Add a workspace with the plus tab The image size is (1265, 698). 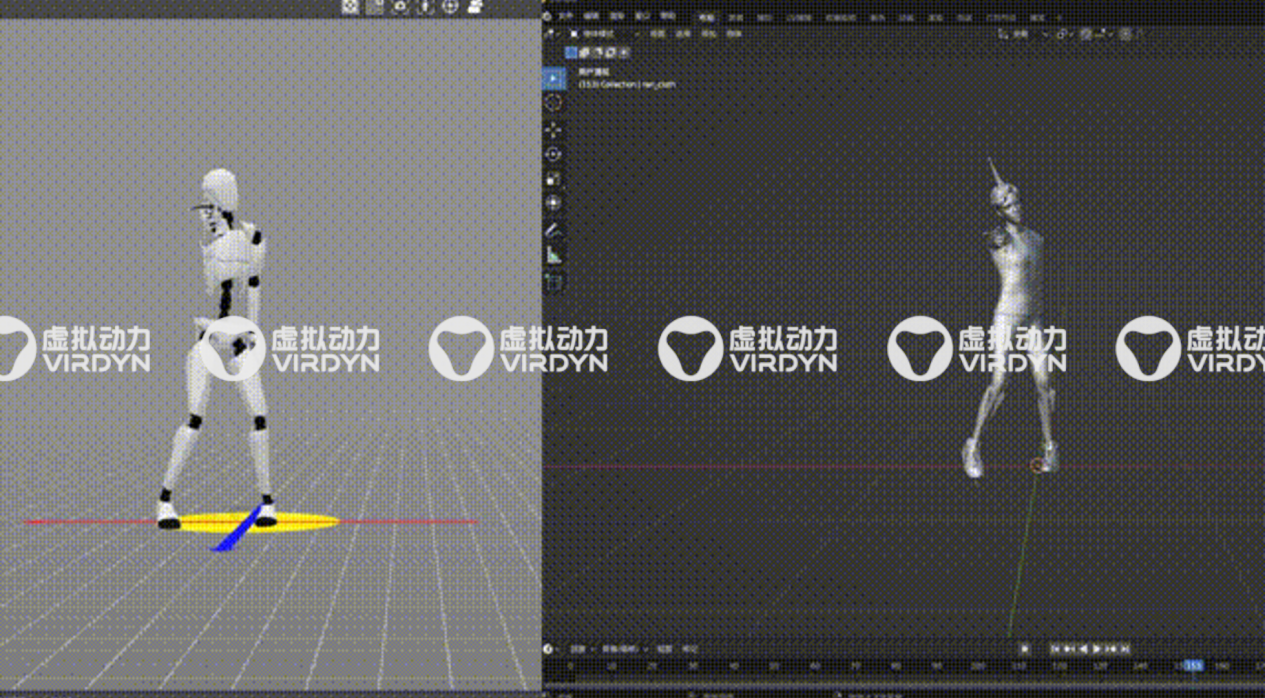coord(1059,17)
